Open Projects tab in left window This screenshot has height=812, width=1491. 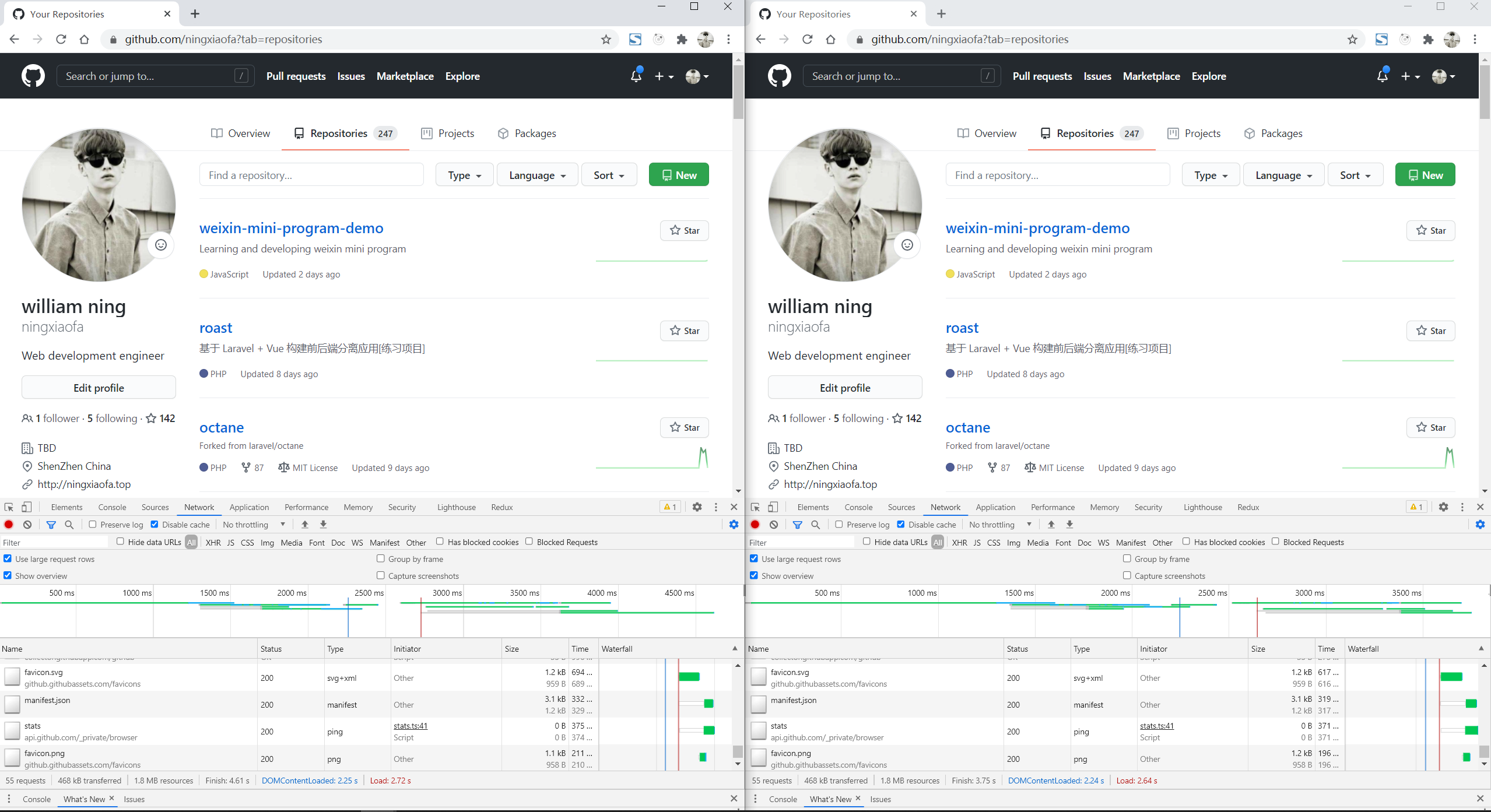tap(447, 133)
